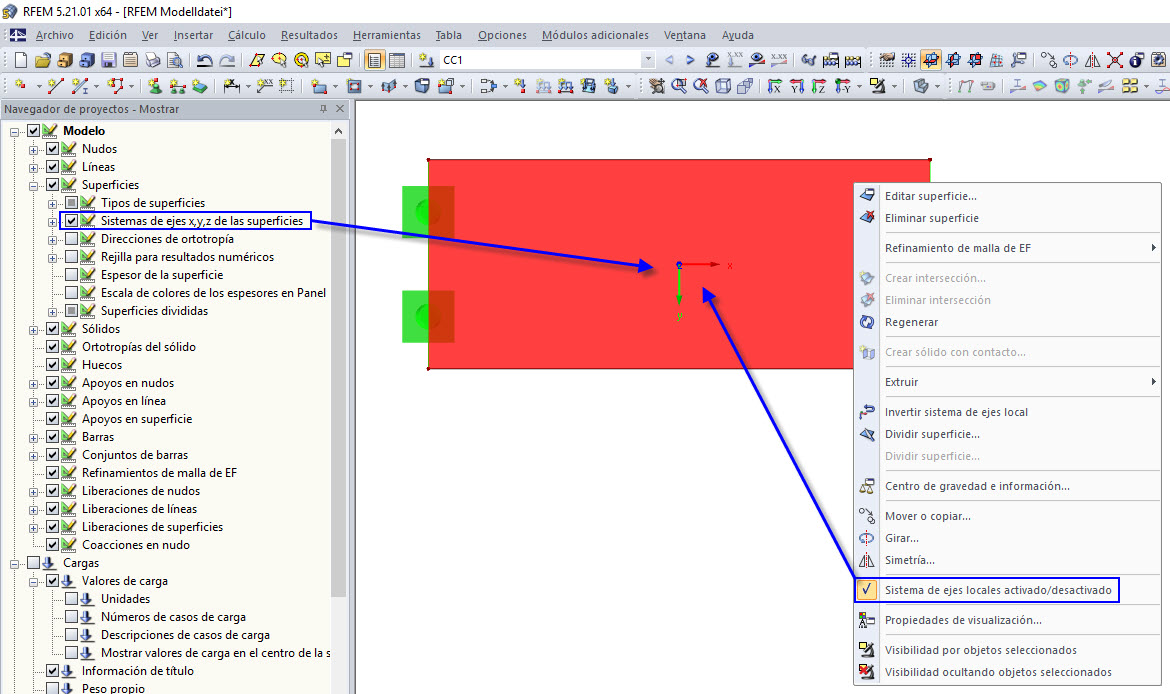Uncheck the Modelo checkbox
This screenshot has width=1170, height=694.
click(34, 131)
